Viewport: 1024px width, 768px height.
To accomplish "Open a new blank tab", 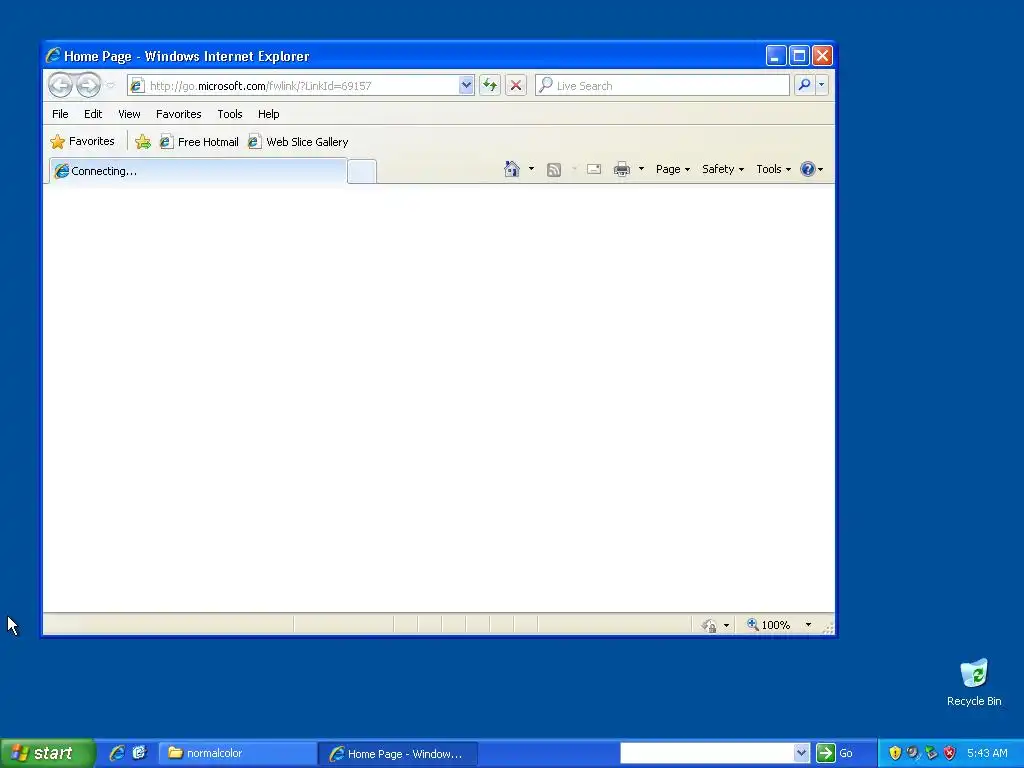I will tap(362, 172).
